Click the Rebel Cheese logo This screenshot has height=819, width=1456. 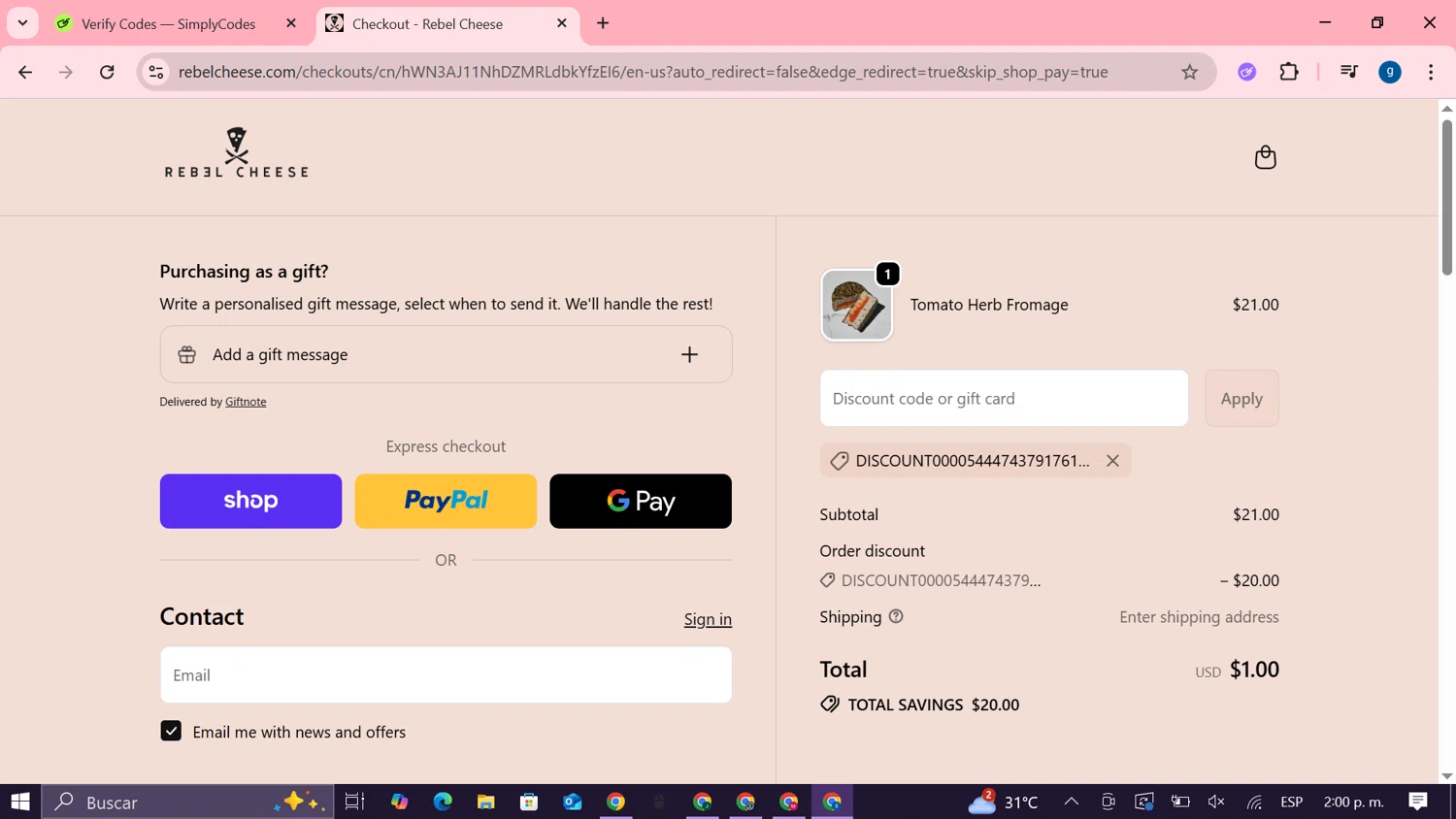236,152
